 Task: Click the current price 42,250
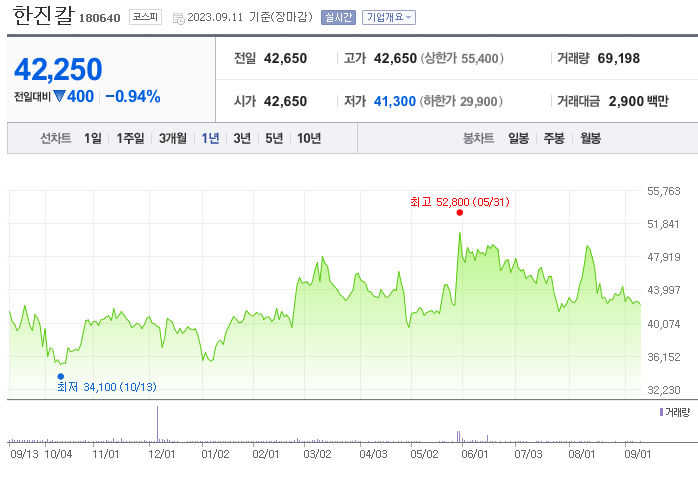click(58, 69)
